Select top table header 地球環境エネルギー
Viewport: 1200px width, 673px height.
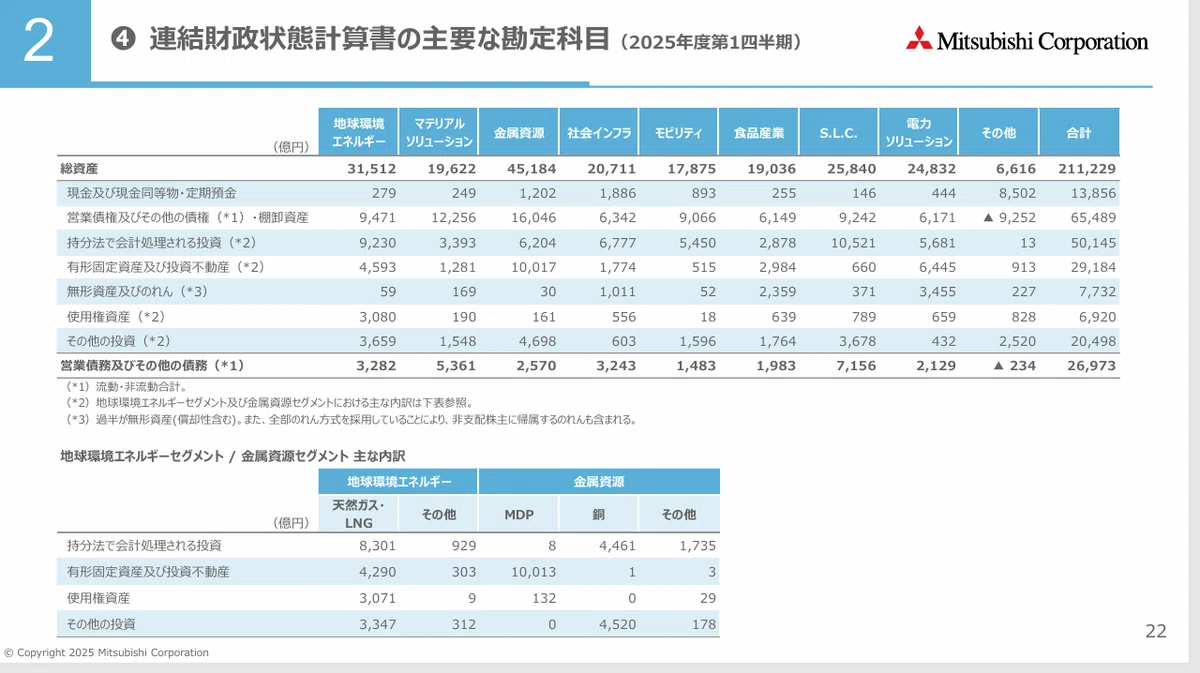359,132
